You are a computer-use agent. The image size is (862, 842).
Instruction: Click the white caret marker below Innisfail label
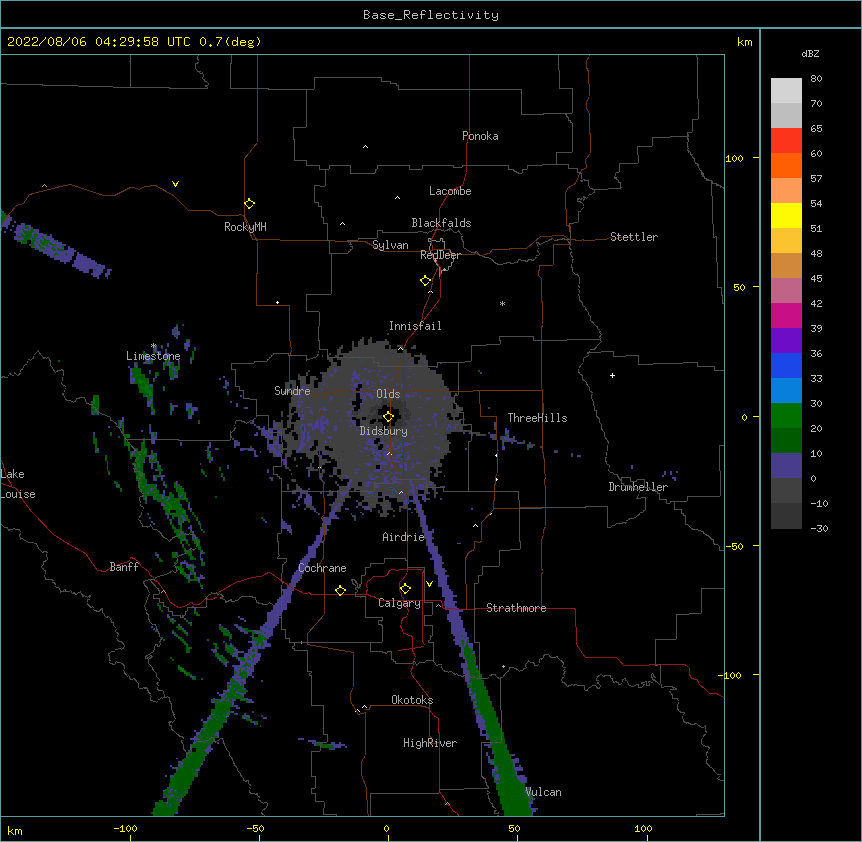point(400,348)
